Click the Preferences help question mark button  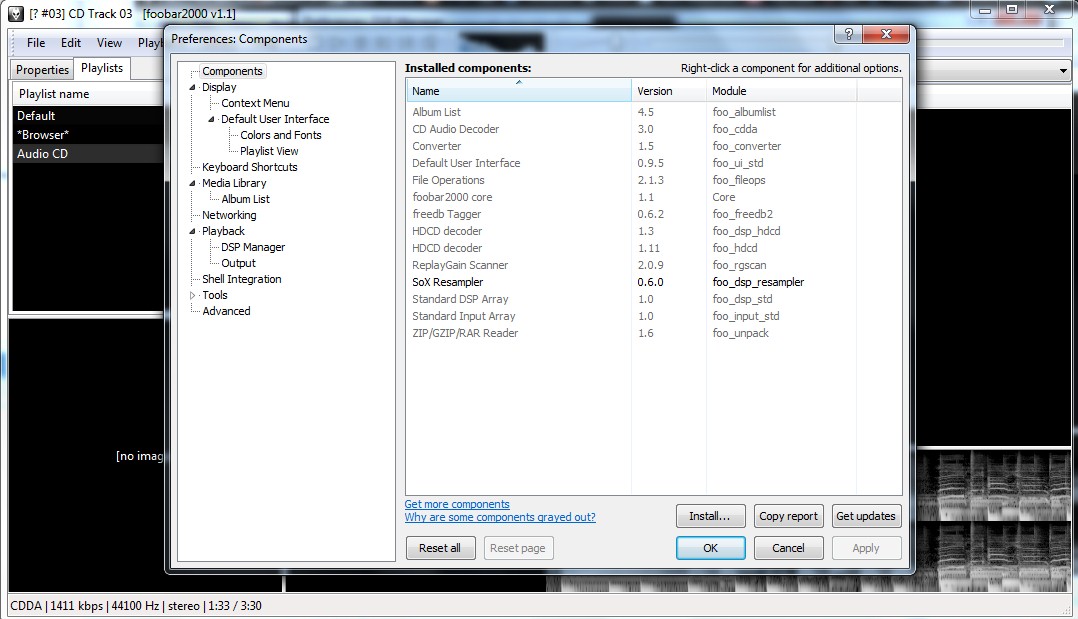click(848, 34)
